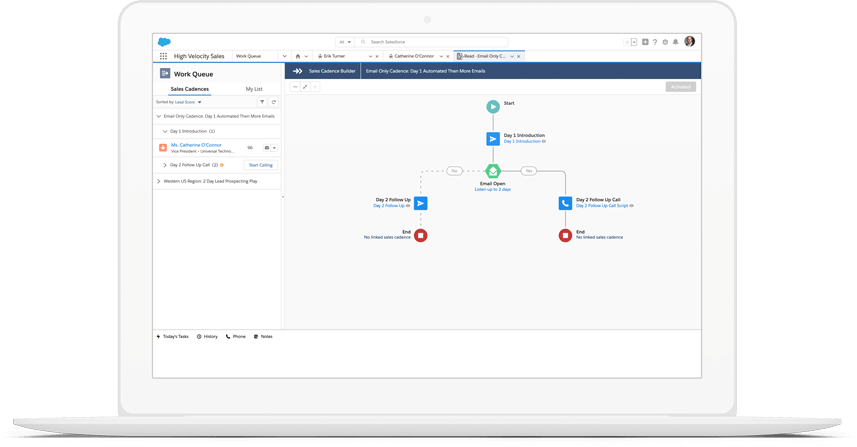The height and width of the screenshot is (447, 857).
Task: Select the Email Open hexagon node
Action: point(493,171)
